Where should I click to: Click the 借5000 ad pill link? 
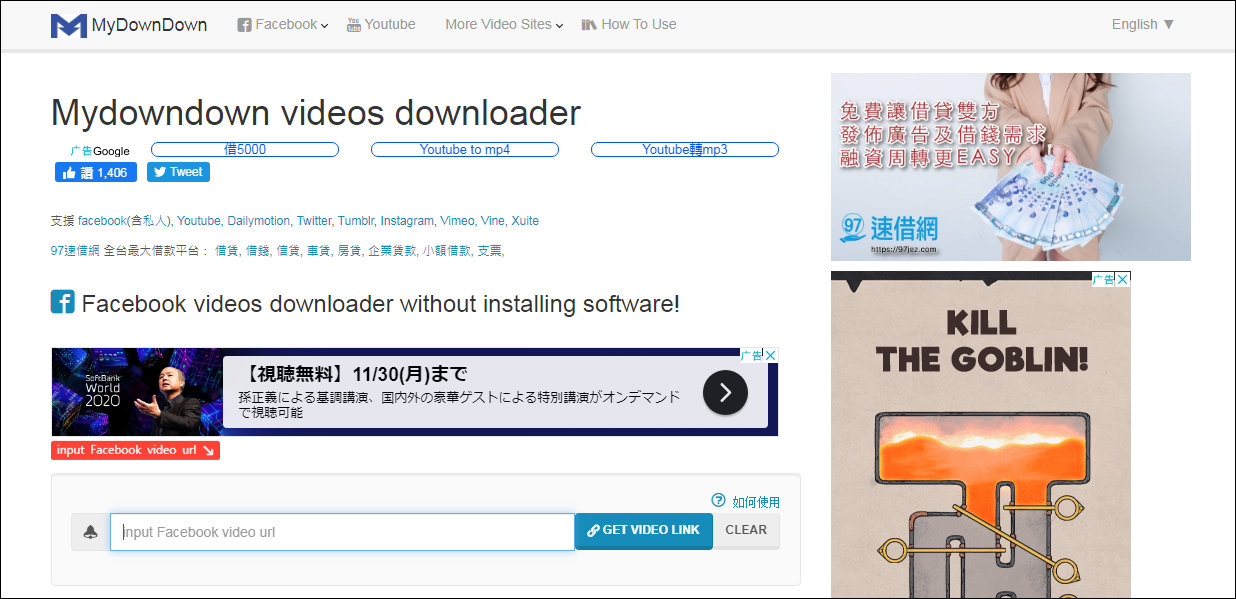(x=245, y=150)
